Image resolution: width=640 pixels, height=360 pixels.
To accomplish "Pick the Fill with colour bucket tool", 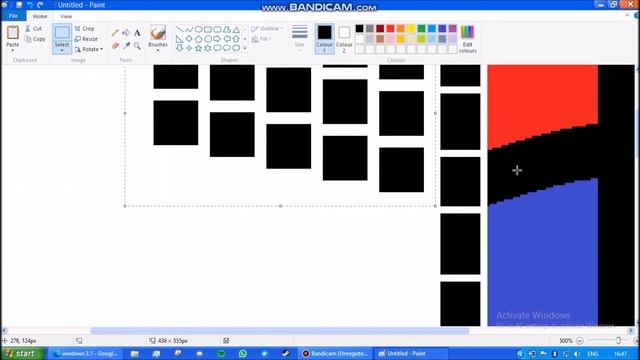I will 126,33.
